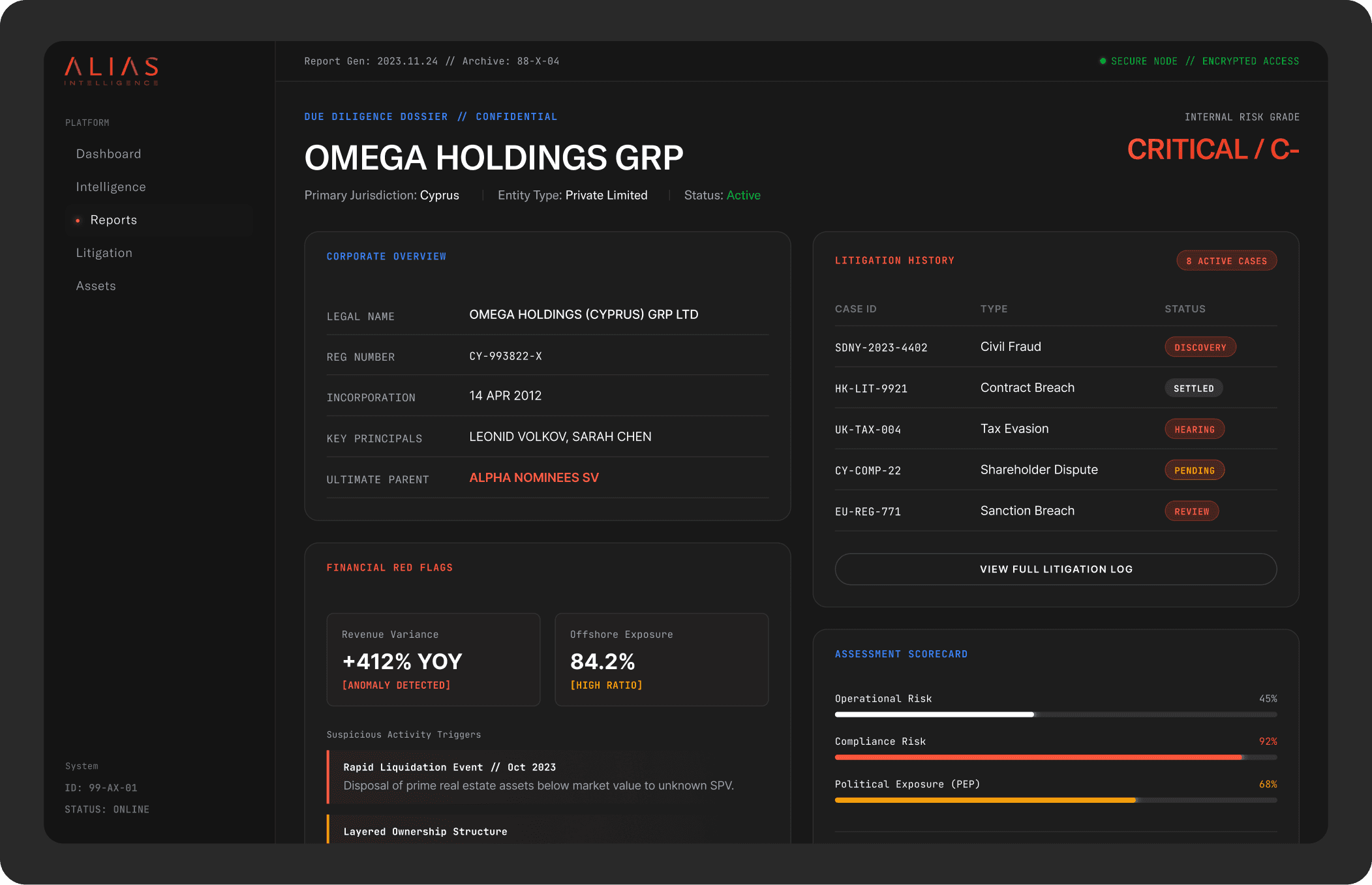Click the Operational Risk progress bar
Viewport: 1372px width, 885px height.
(1055, 715)
